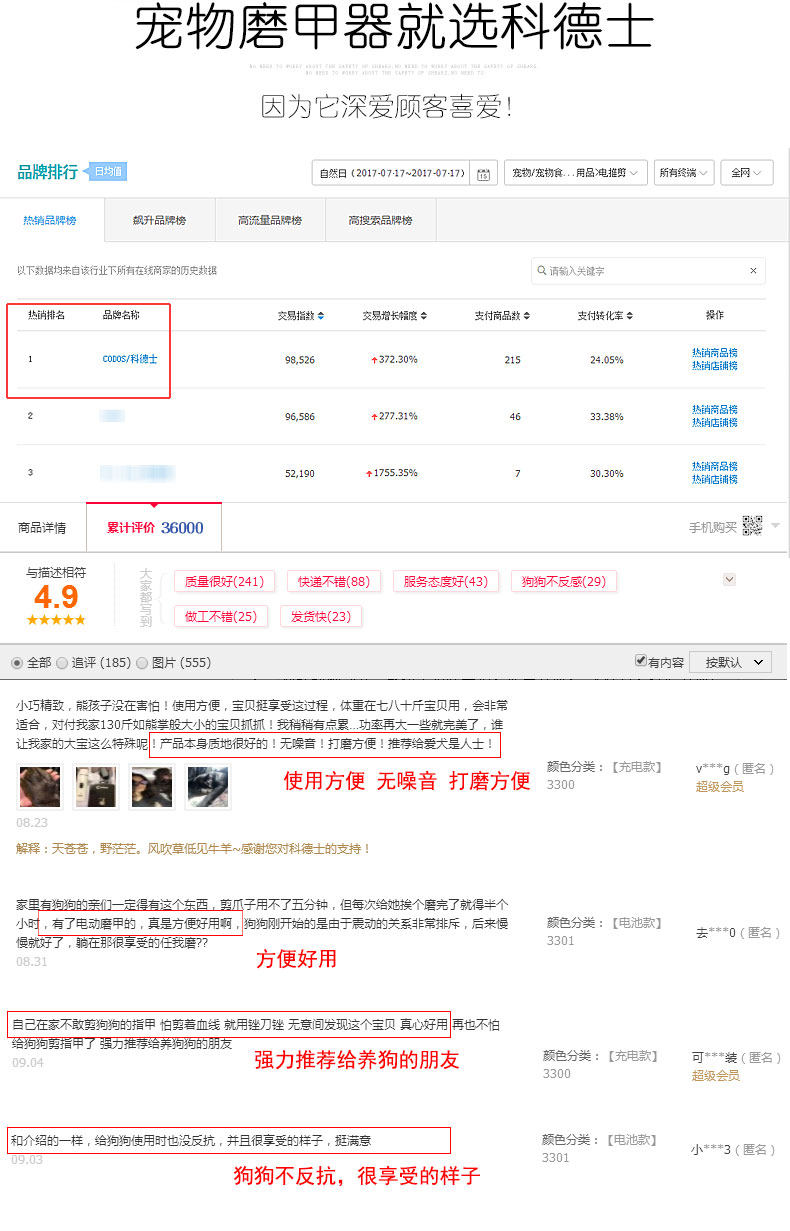Expand the review tags with the small chevron
This screenshot has width=790, height=1231.
(x=729, y=579)
